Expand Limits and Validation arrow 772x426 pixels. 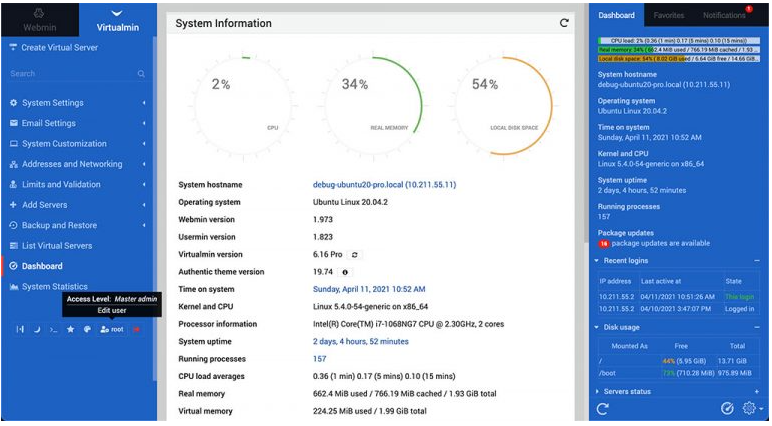(x=144, y=185)
